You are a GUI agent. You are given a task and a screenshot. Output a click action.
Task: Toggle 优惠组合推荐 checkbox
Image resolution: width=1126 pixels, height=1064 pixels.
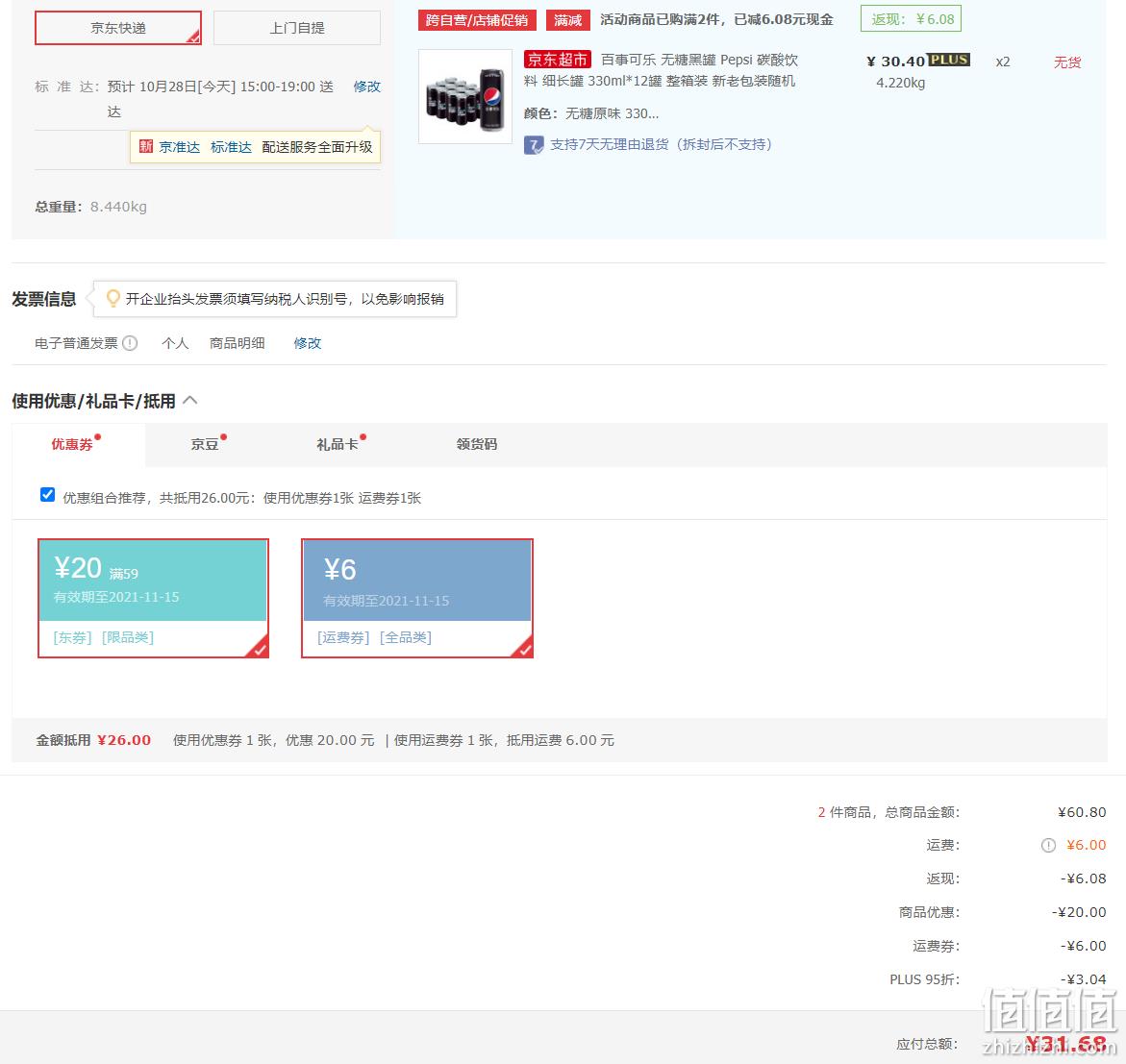[x=47, y=495]
